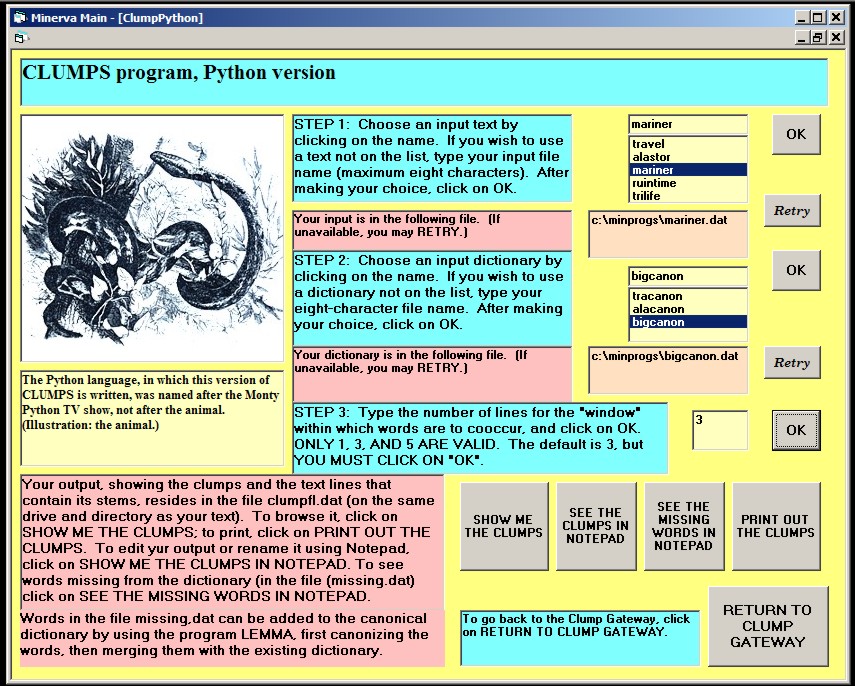Viewport: 855px width, 686px height.
Task: Click OK to confirm Step 1 input text
Action: 795,134
